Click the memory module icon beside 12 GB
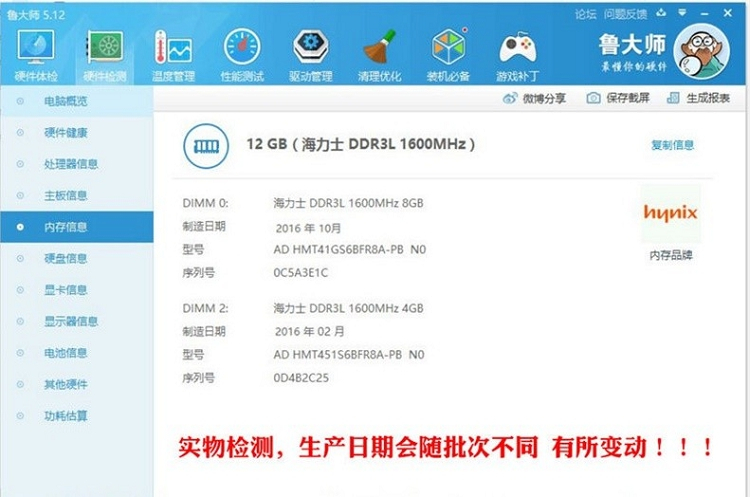 click(x=206, y=146)
